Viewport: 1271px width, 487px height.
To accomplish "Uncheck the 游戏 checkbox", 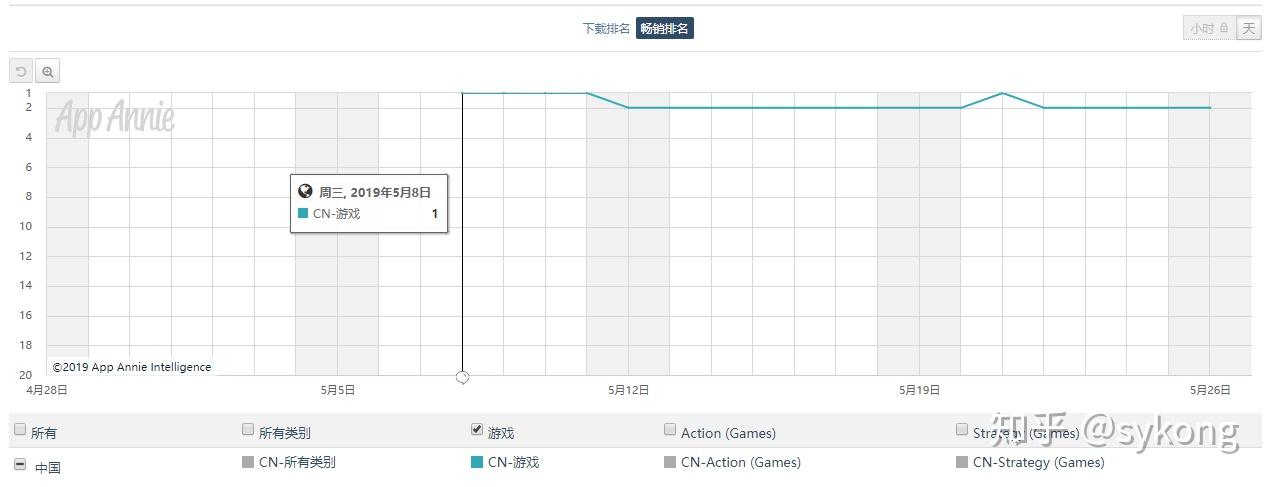I will 477,430.
